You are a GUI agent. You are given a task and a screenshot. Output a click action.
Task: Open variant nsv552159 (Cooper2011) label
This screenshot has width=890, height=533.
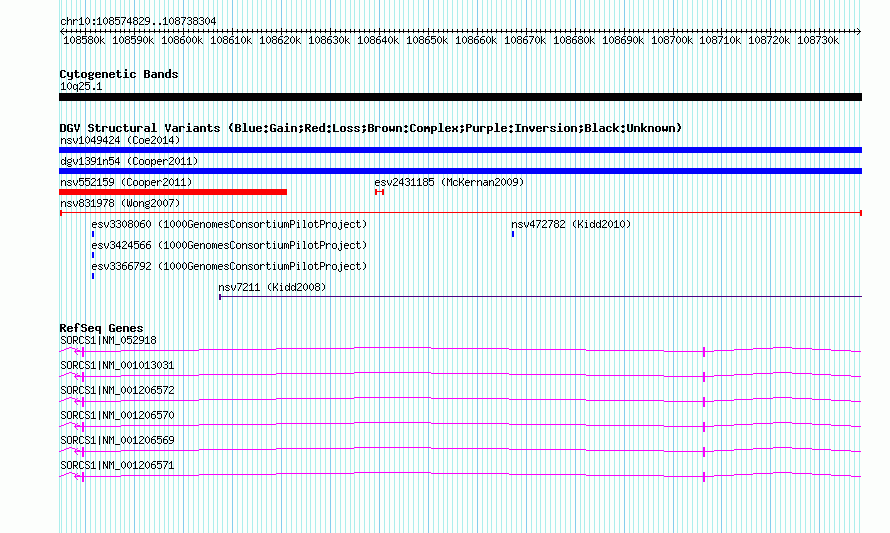[126, 182]
